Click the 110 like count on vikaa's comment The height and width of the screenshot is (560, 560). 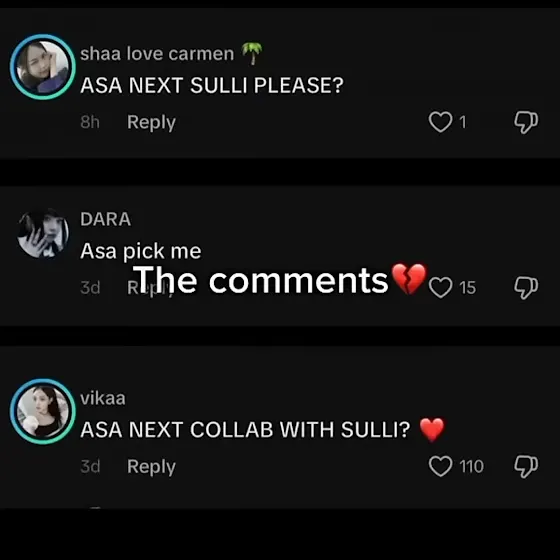471,466
